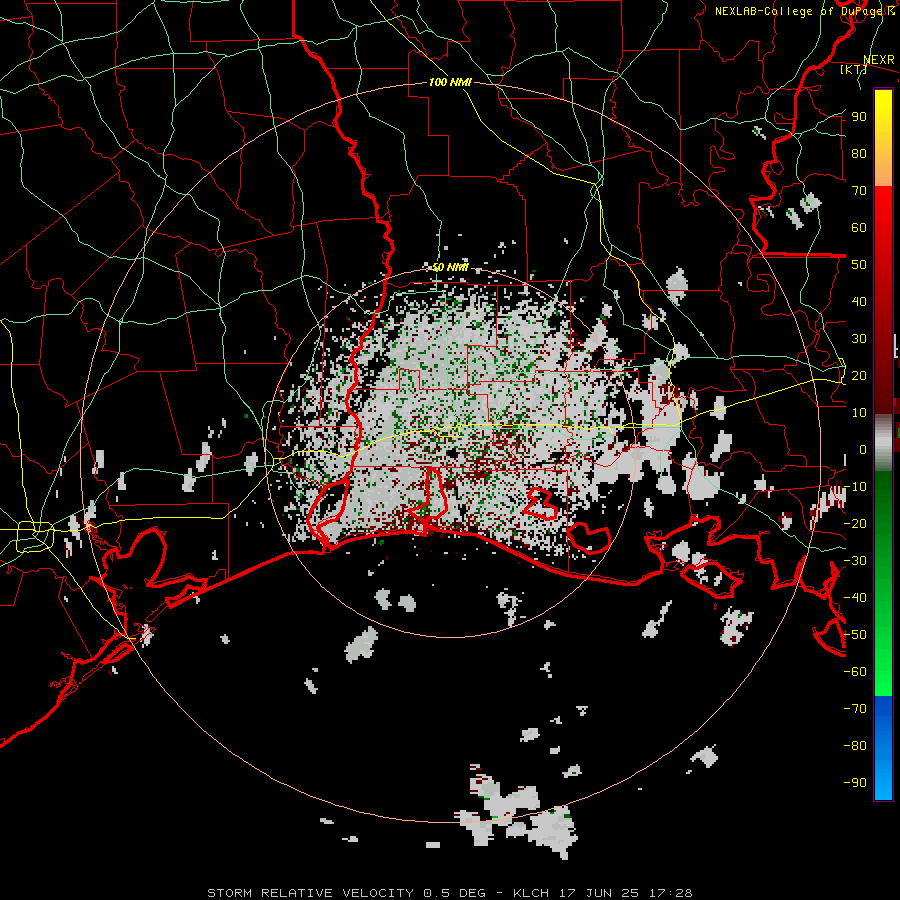
Task: Select the positive 20 scale label
Action: [859, 376]
